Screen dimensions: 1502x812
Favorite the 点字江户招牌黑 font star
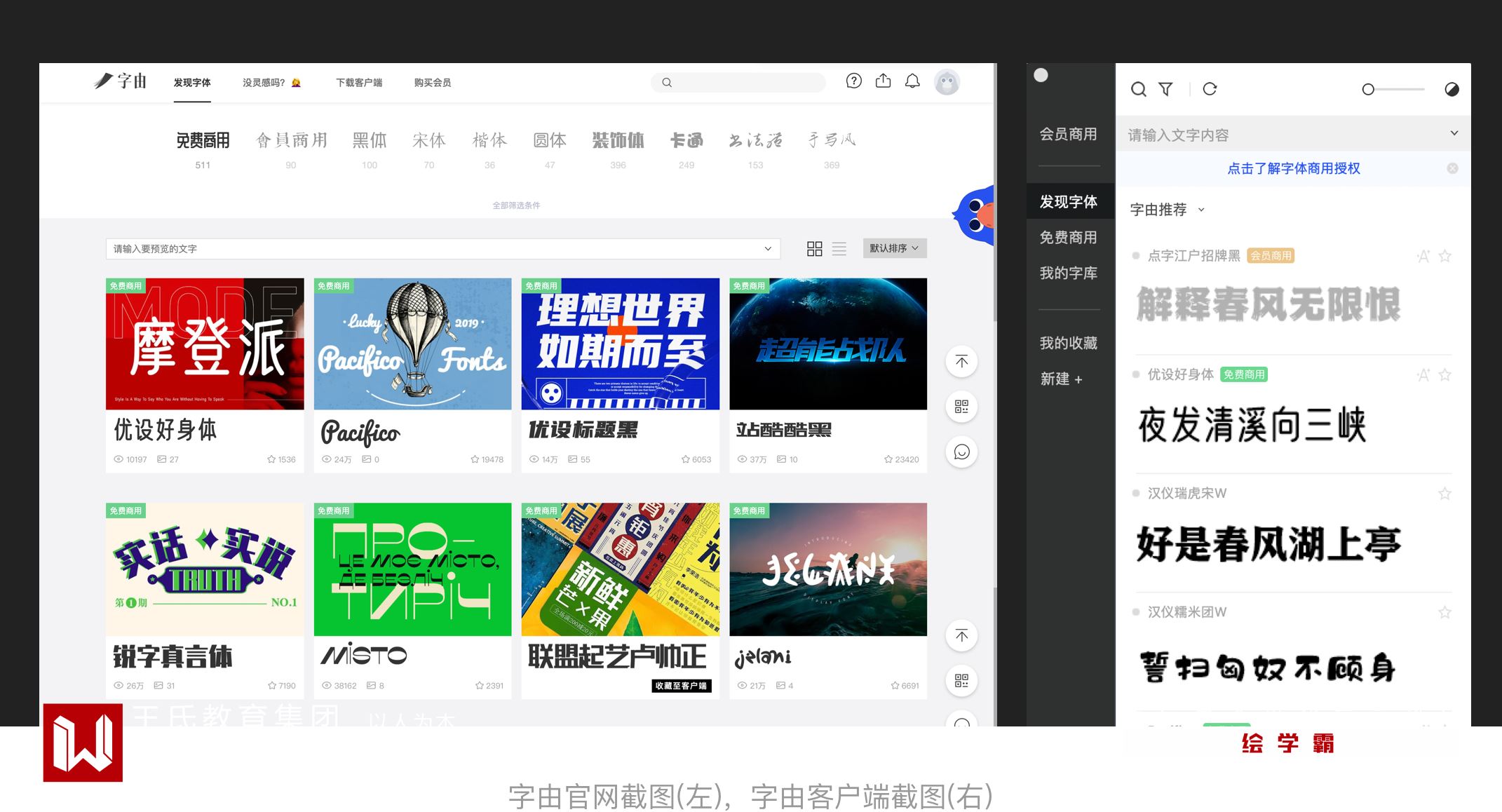[1445, 257]
